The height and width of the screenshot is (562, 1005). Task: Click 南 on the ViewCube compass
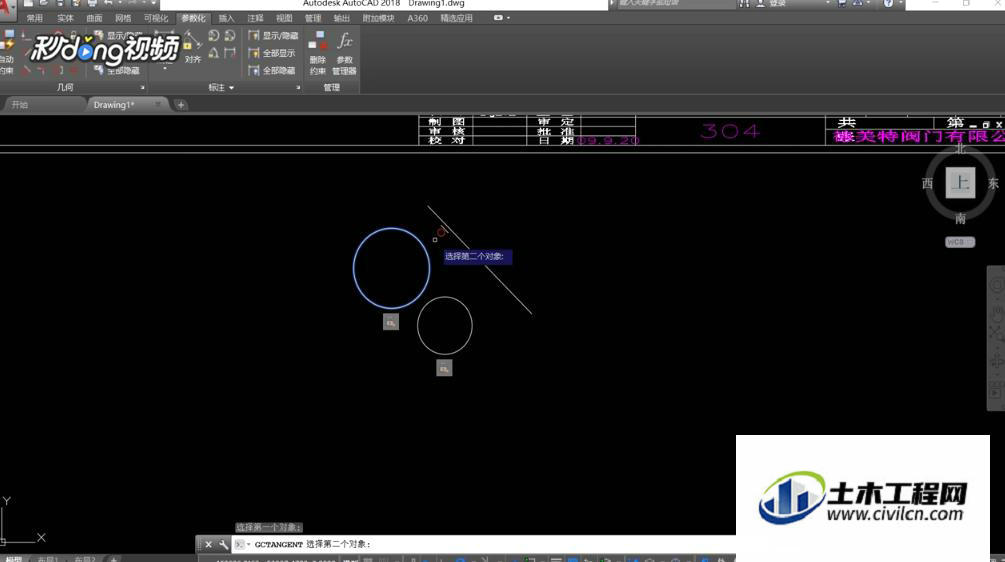tap(960, 219)
